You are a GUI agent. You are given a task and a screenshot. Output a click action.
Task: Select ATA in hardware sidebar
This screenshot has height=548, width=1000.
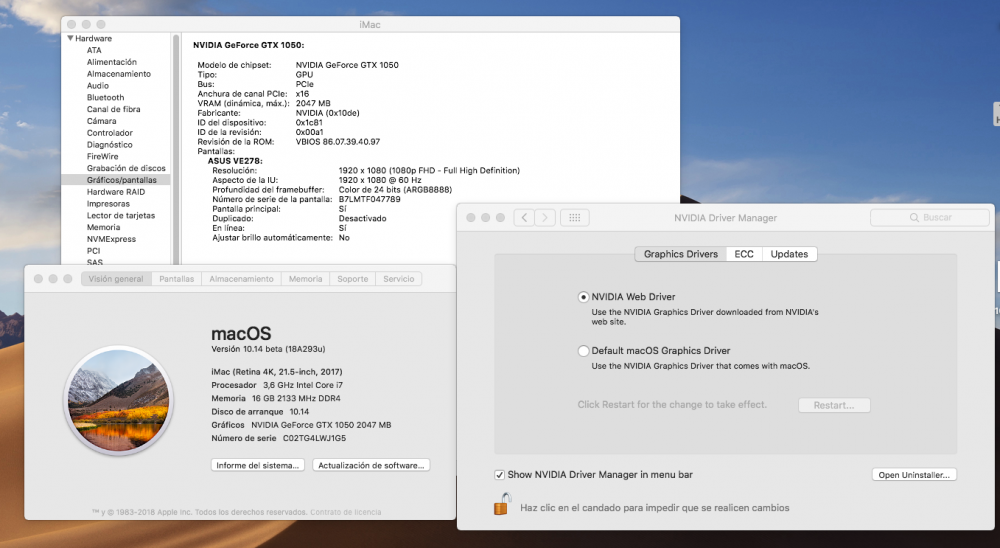[x=94, y=50]
